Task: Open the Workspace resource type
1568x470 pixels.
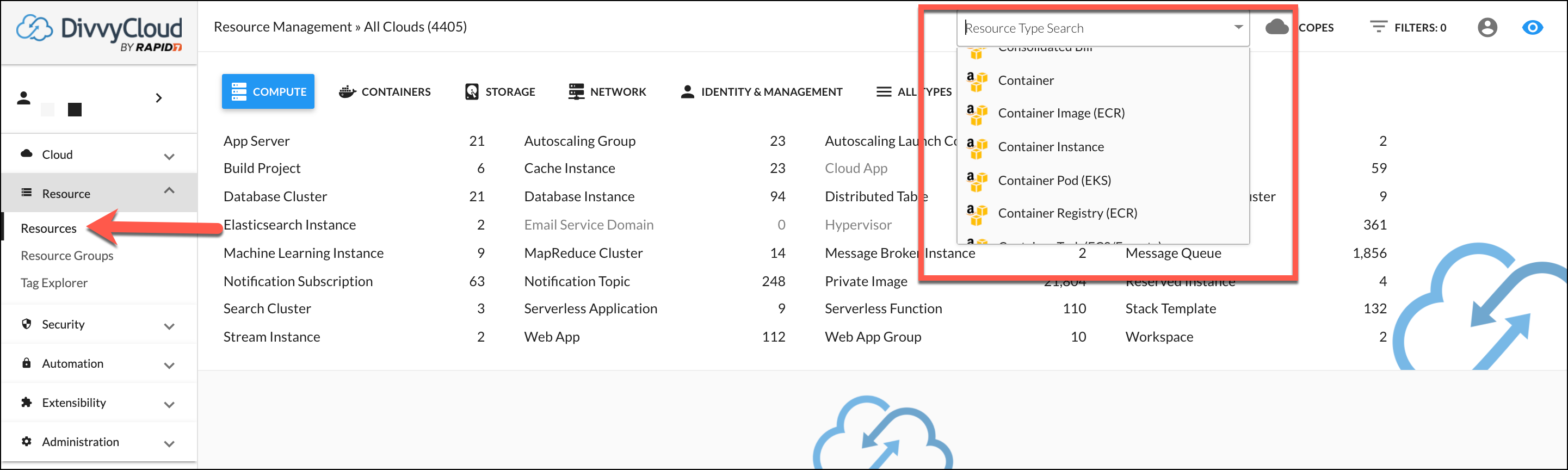Action: tap(1159, 337)
